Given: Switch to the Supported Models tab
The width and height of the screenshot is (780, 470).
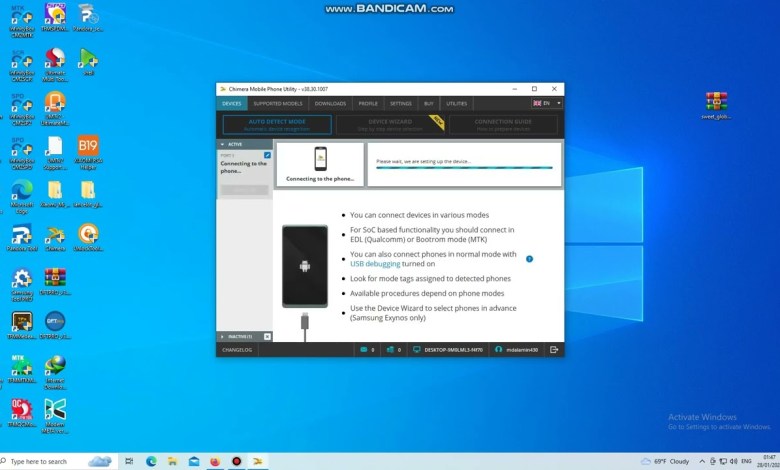Looking at the screenshot, I should tap(277, 103).
